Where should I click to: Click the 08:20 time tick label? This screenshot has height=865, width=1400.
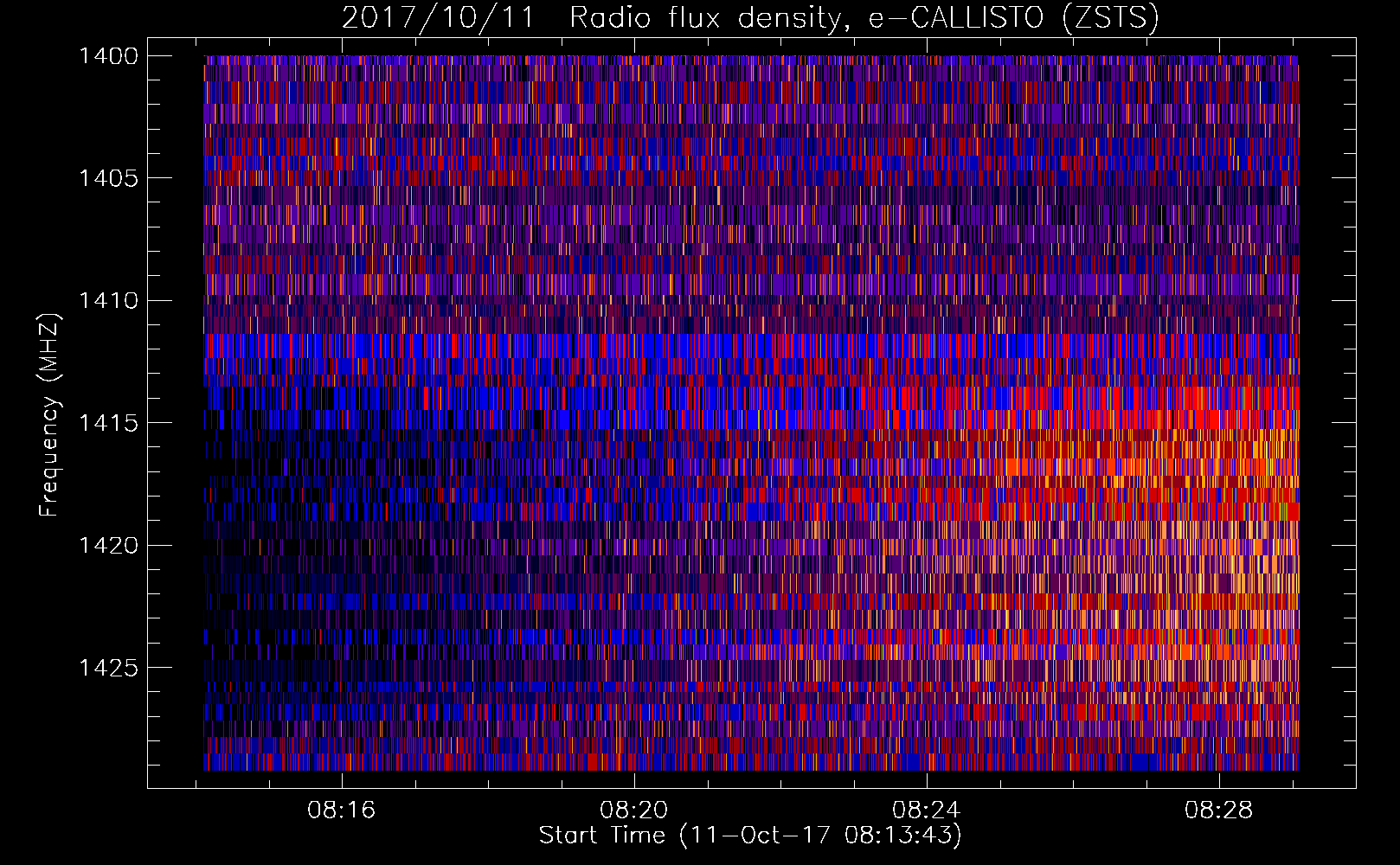(634, 811)
